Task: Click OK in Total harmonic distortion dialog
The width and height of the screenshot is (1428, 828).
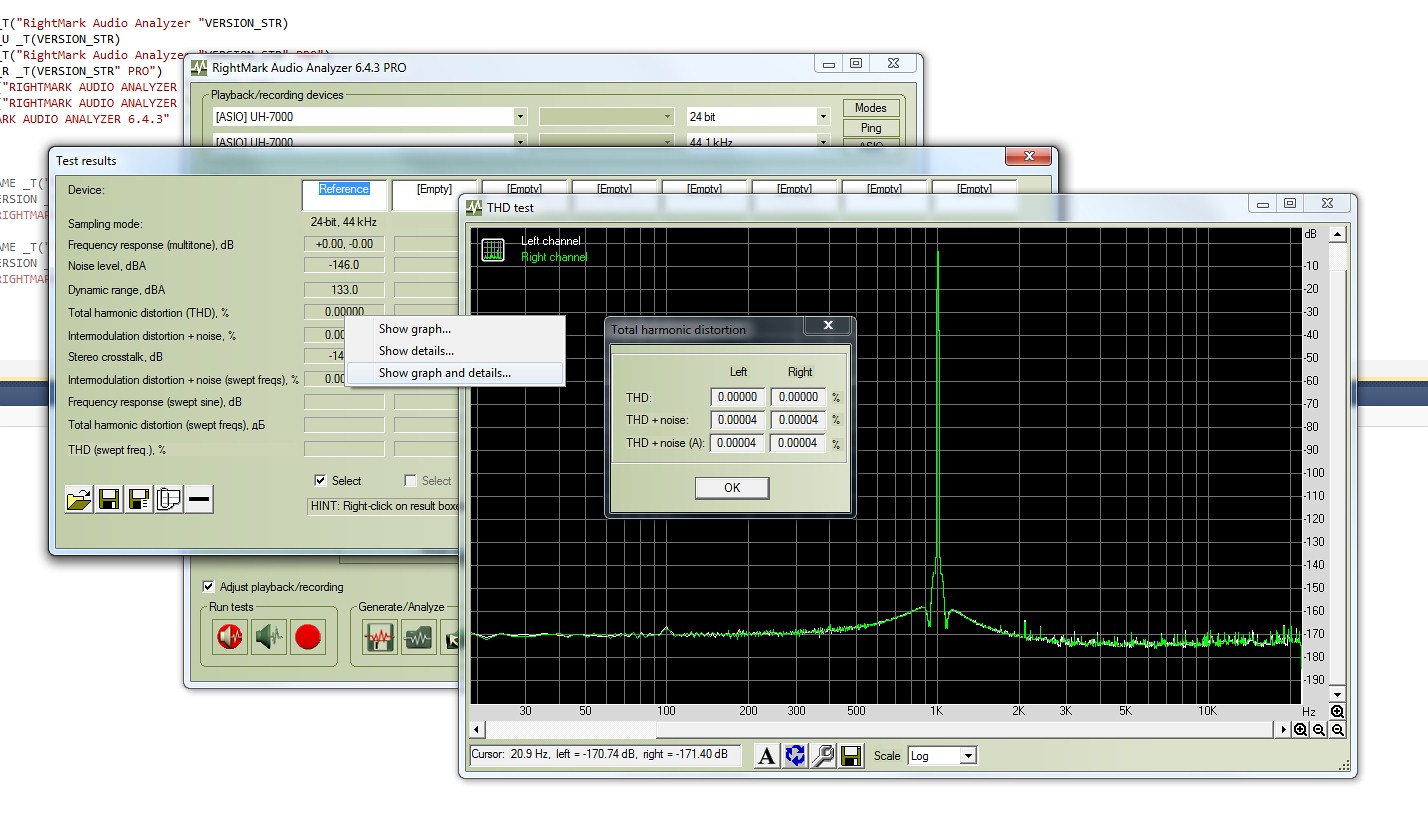Action: pyautogui.click(x=732, y=487)
